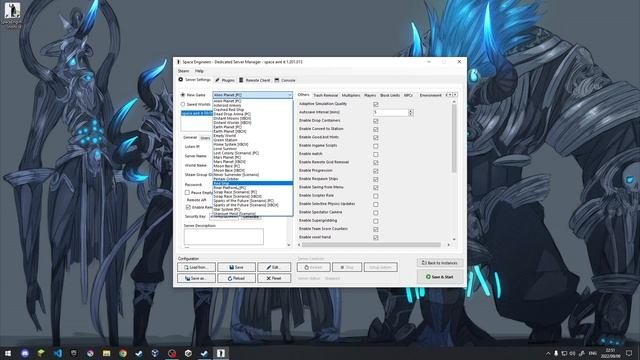Open Visual Studio Code from taskbar
The height and width of the screenshot is (360, 640).
(x=58, y=353)
